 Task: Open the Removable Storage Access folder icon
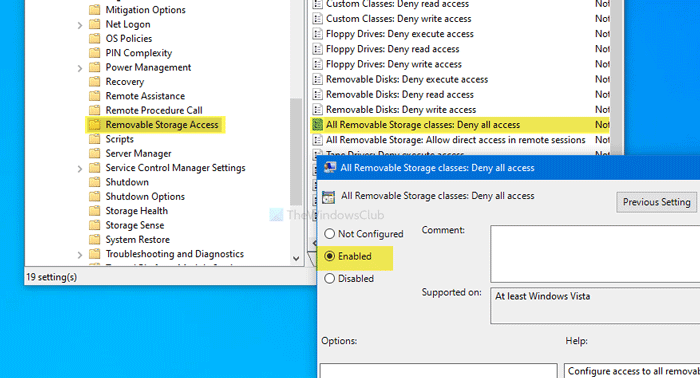tap(94, 125)
